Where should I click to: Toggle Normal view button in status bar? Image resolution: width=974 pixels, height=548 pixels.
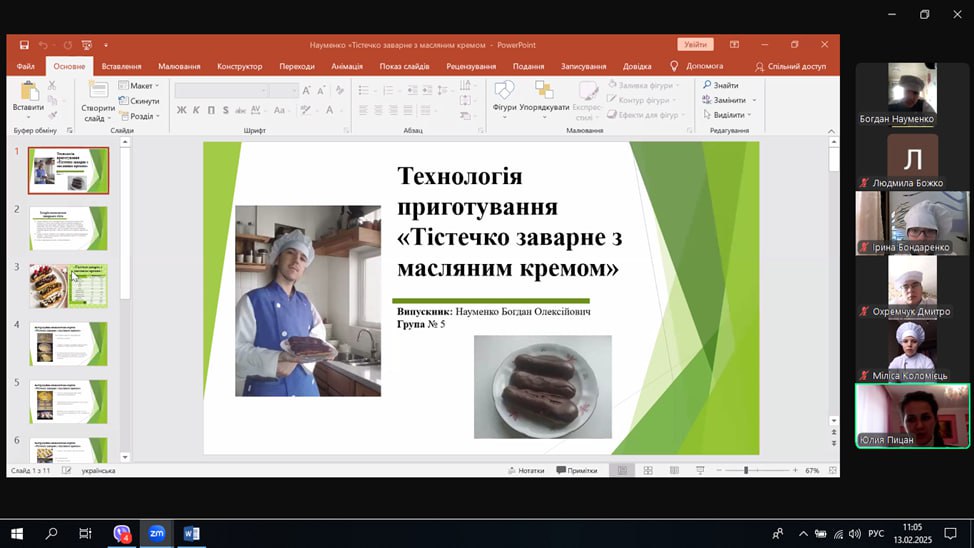[x=621, y=470]
